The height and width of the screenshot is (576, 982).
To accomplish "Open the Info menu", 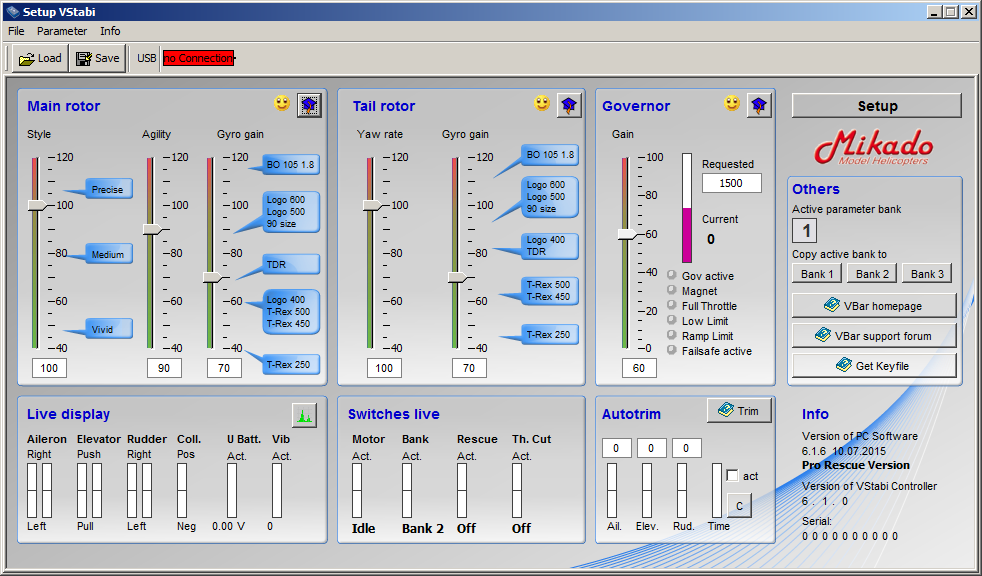I will point(110,31).
